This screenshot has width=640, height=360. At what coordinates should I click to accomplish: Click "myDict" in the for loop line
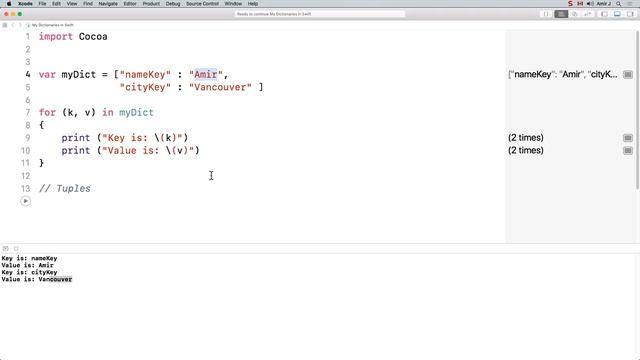pyautogui.click(x=136, y=112)
